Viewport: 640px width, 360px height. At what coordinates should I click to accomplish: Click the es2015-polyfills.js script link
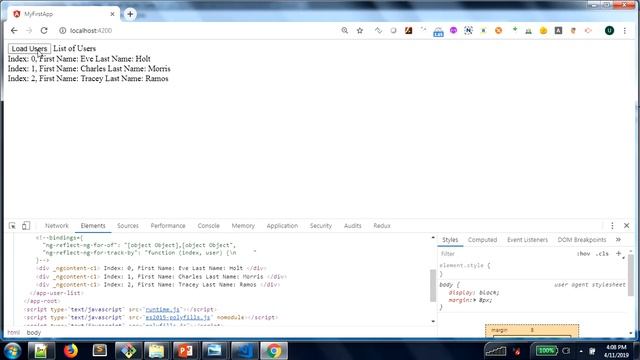pos(178,317)
